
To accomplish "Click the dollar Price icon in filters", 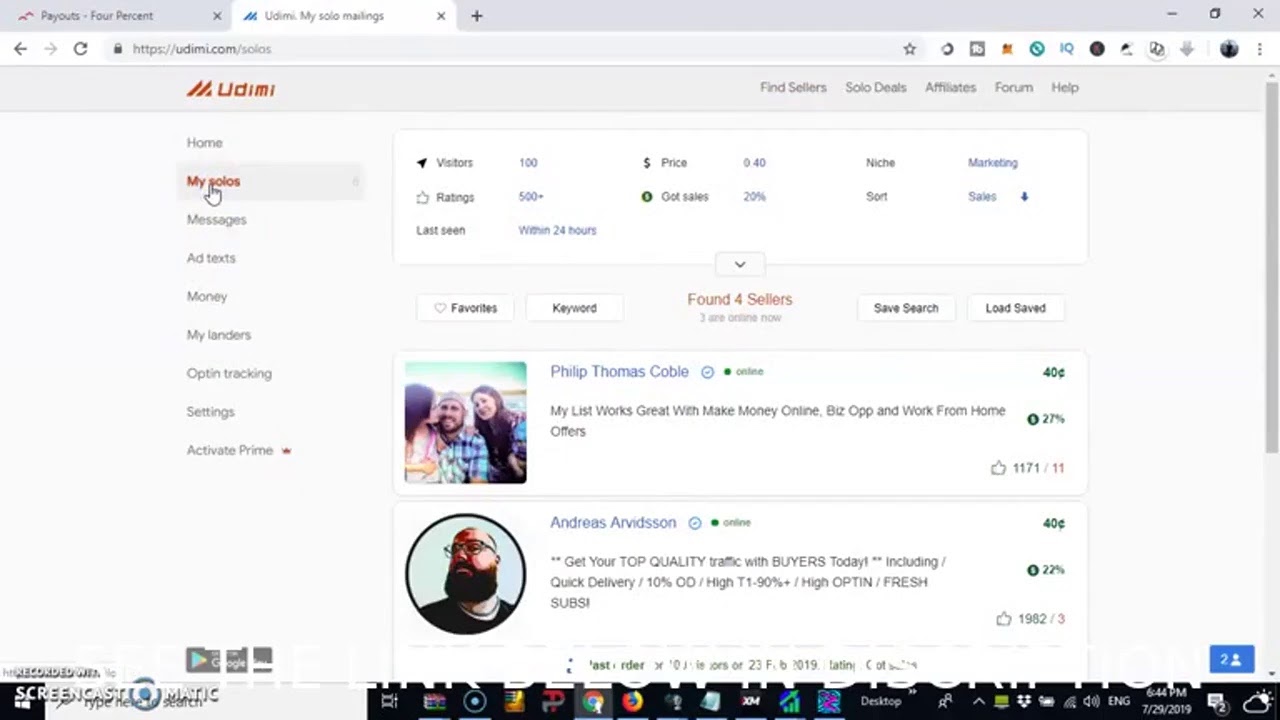I will (647, 163).
